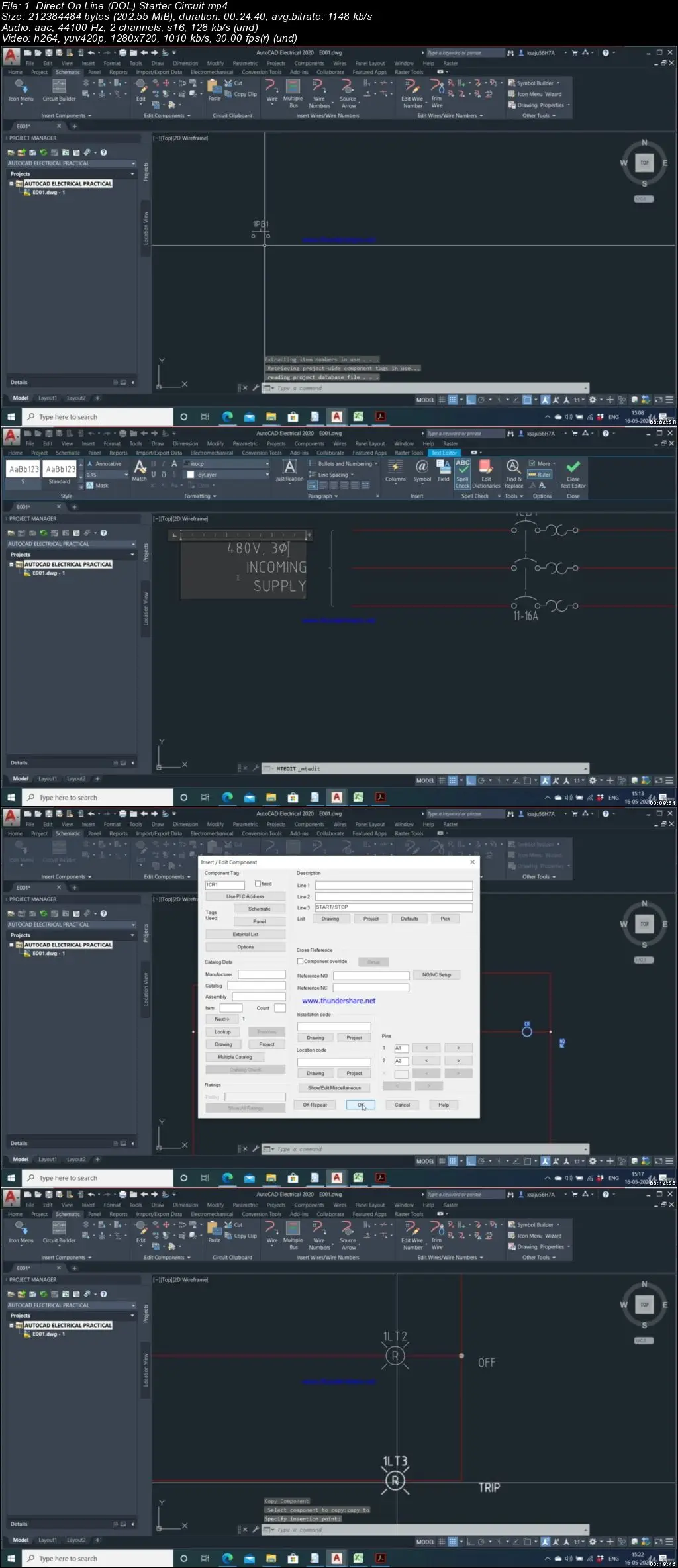Open Edit Dictionaries in the Spell Check panel
The height and width of the screenshot is (1568, 678).
click(486, 474)
